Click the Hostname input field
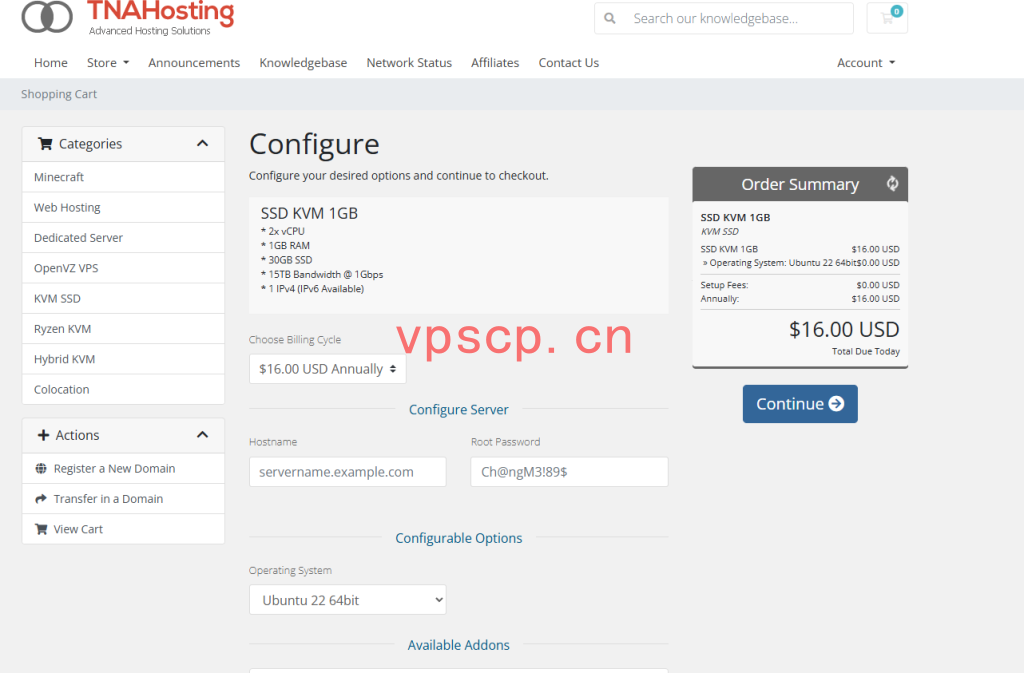 (347, 472)
